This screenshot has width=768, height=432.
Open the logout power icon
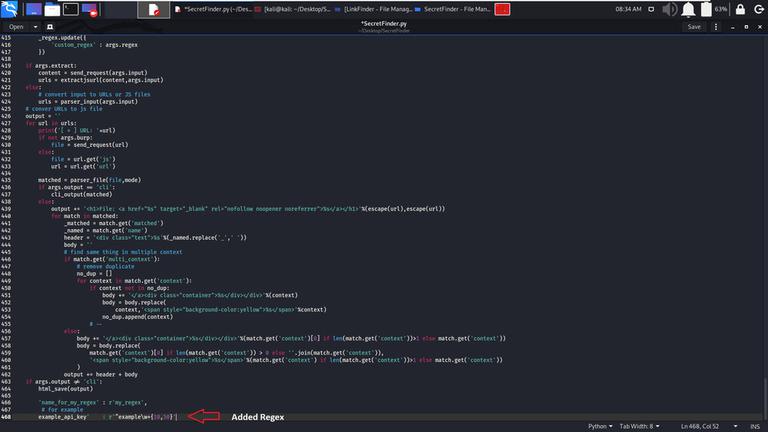[759, 9]
